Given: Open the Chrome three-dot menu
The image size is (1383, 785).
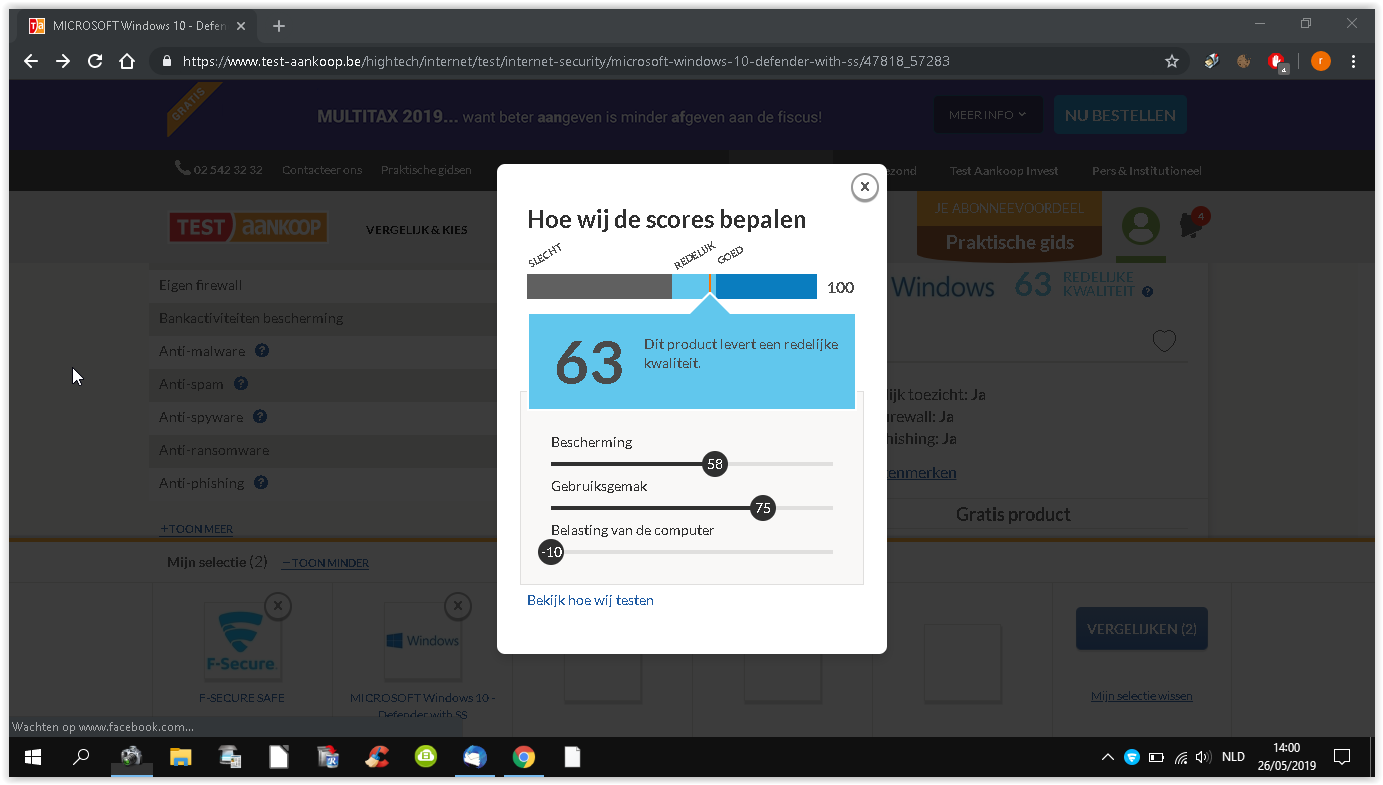Looking at the screenshot, I should (x=1353, y=61).
